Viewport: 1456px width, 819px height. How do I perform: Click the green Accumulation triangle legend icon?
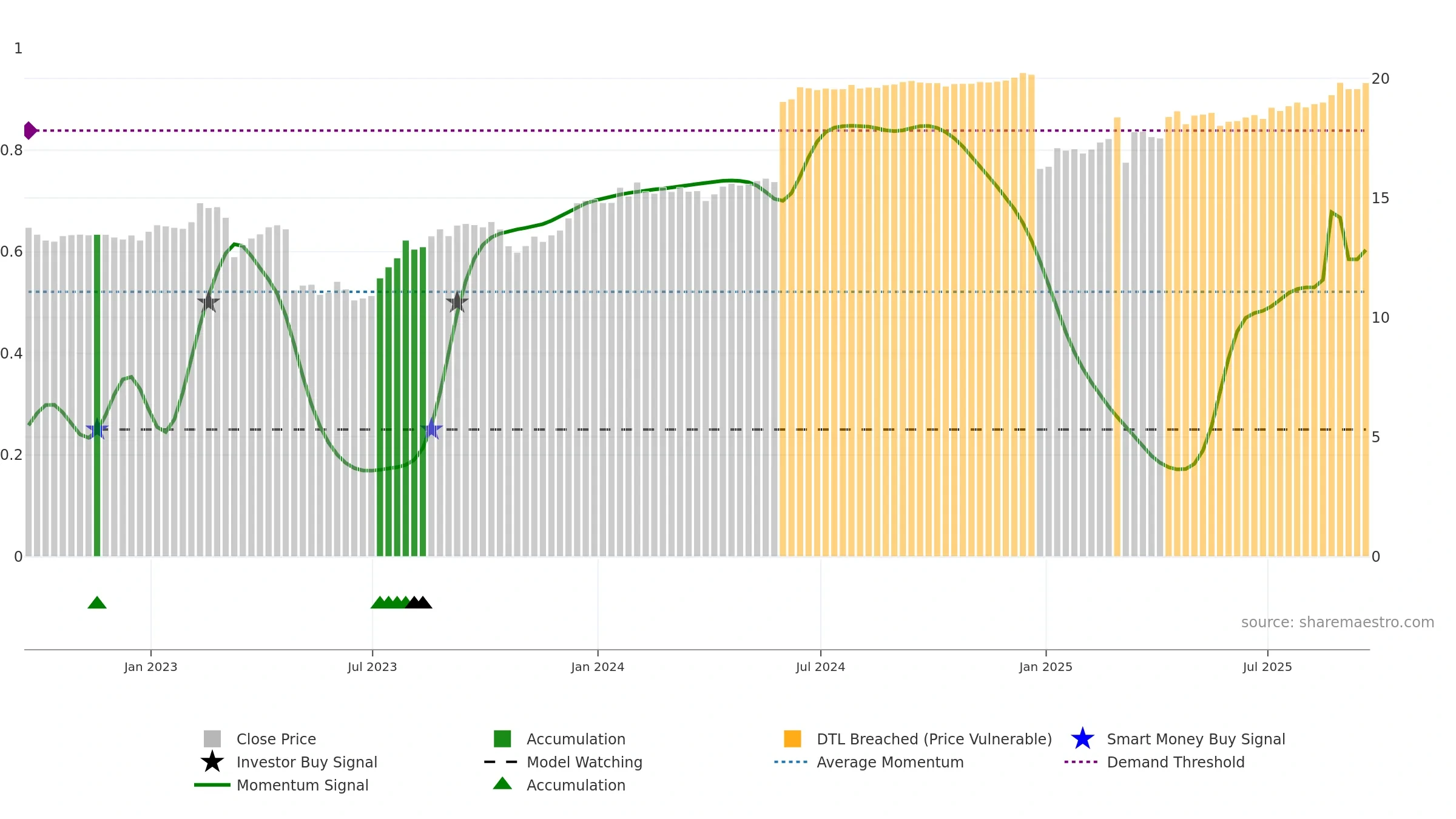coord(502,784)
